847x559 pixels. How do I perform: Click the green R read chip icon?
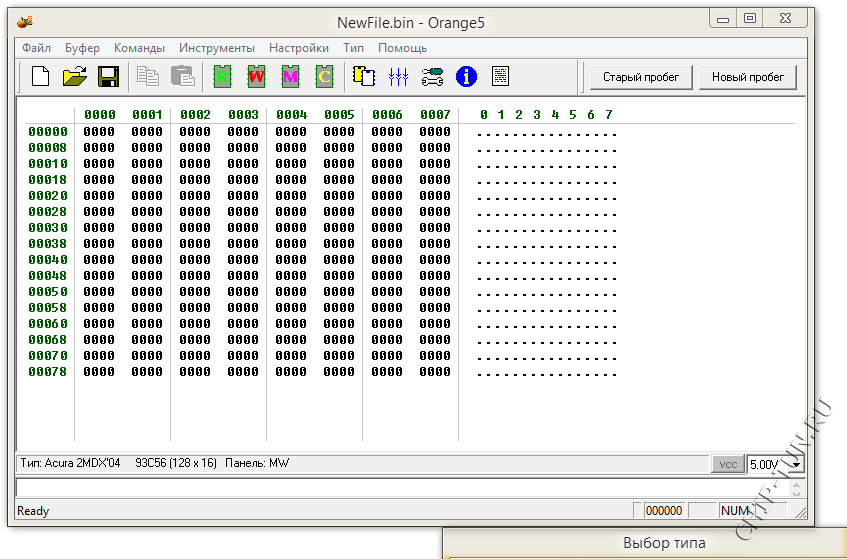click(222, 76)
